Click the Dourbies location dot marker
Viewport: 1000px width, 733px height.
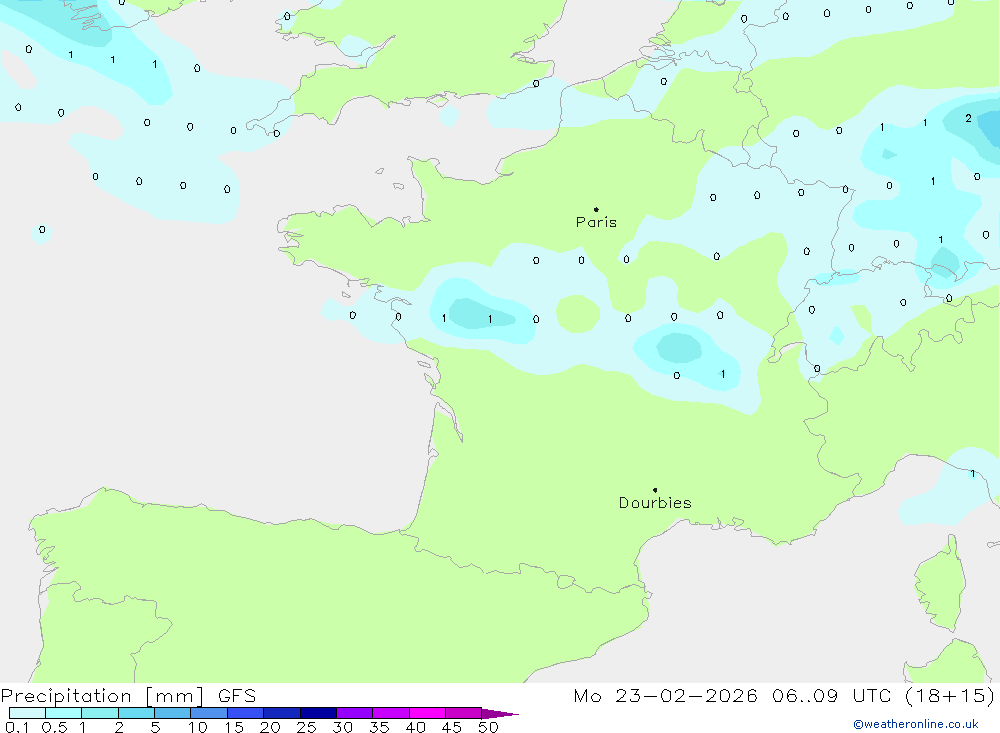tap(655, 490)
